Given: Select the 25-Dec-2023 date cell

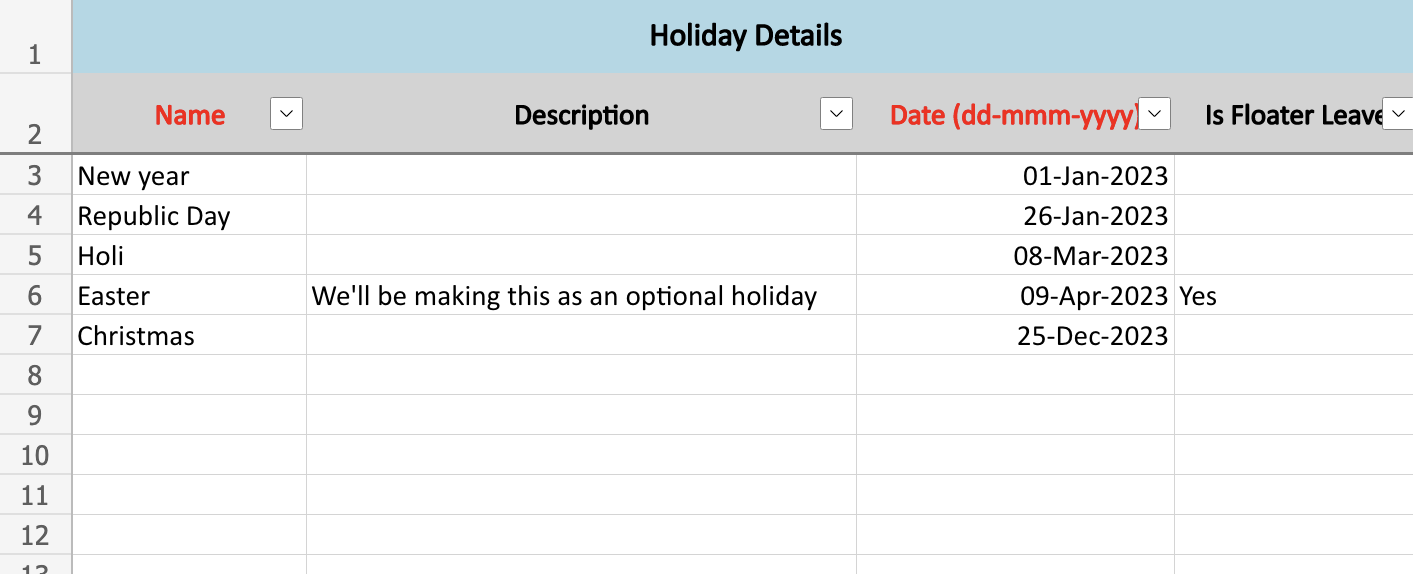Looking at the screenshot, I should tap(1015, 336).
